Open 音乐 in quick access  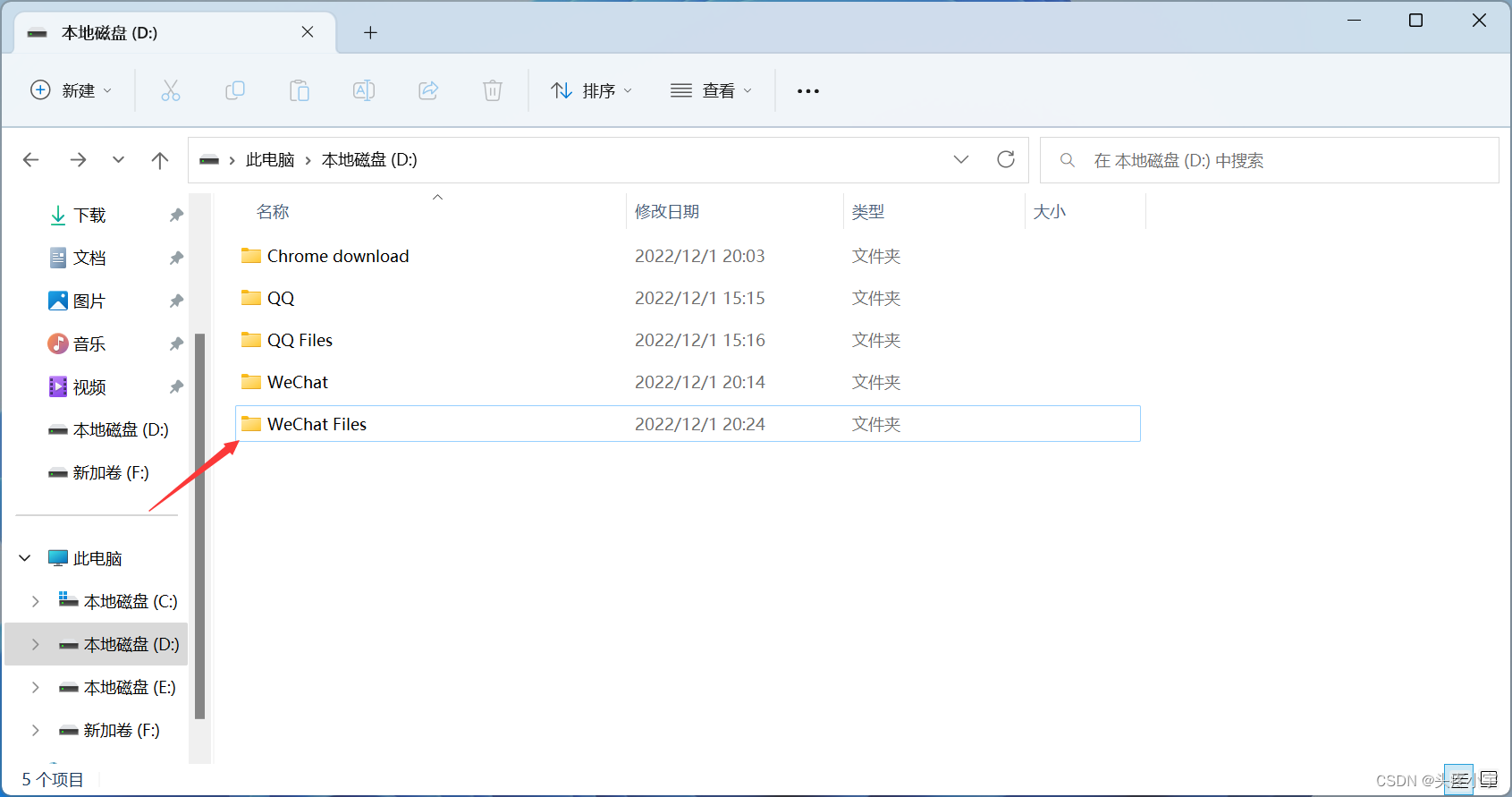[89, 343]
